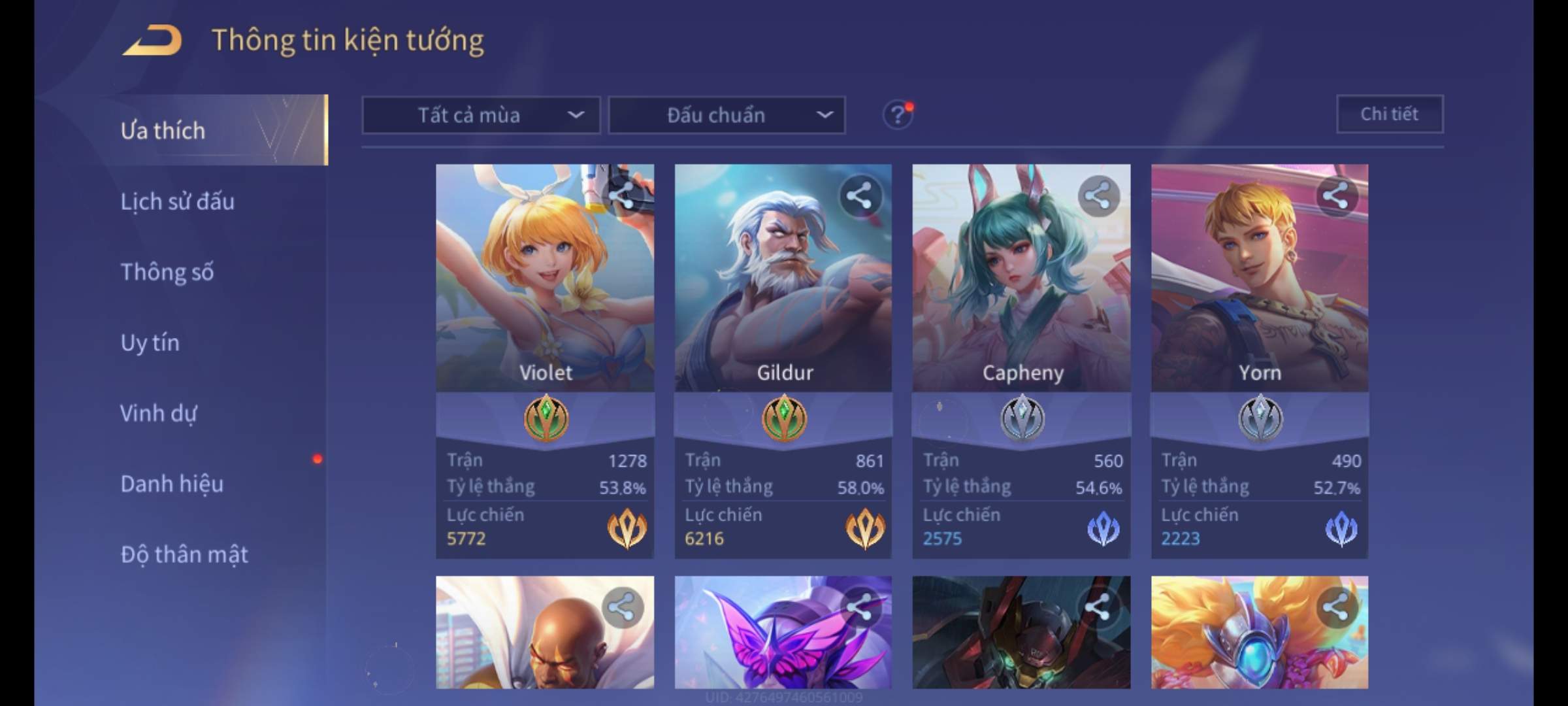Image resolution: width=1568 pixels, height=706 pixels.
Task: Share the Yorn hero card
Action: (x=1336, y=196)
